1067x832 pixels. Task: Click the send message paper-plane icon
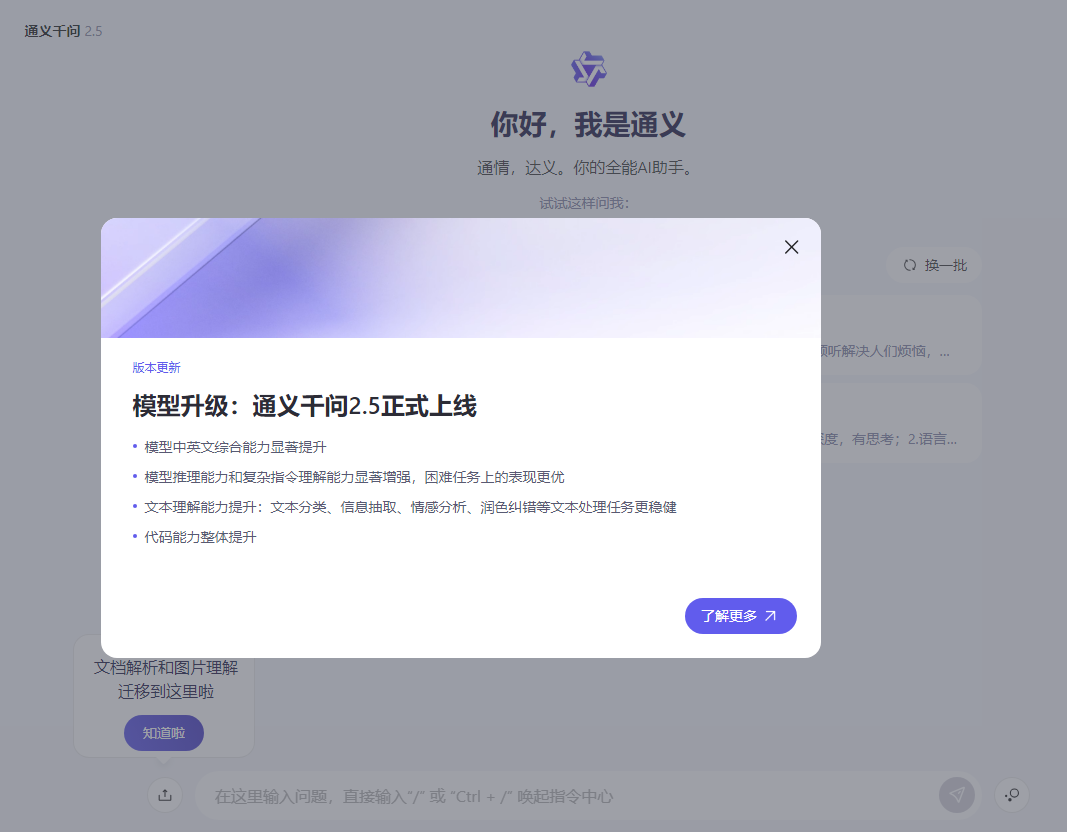(957, 795)
